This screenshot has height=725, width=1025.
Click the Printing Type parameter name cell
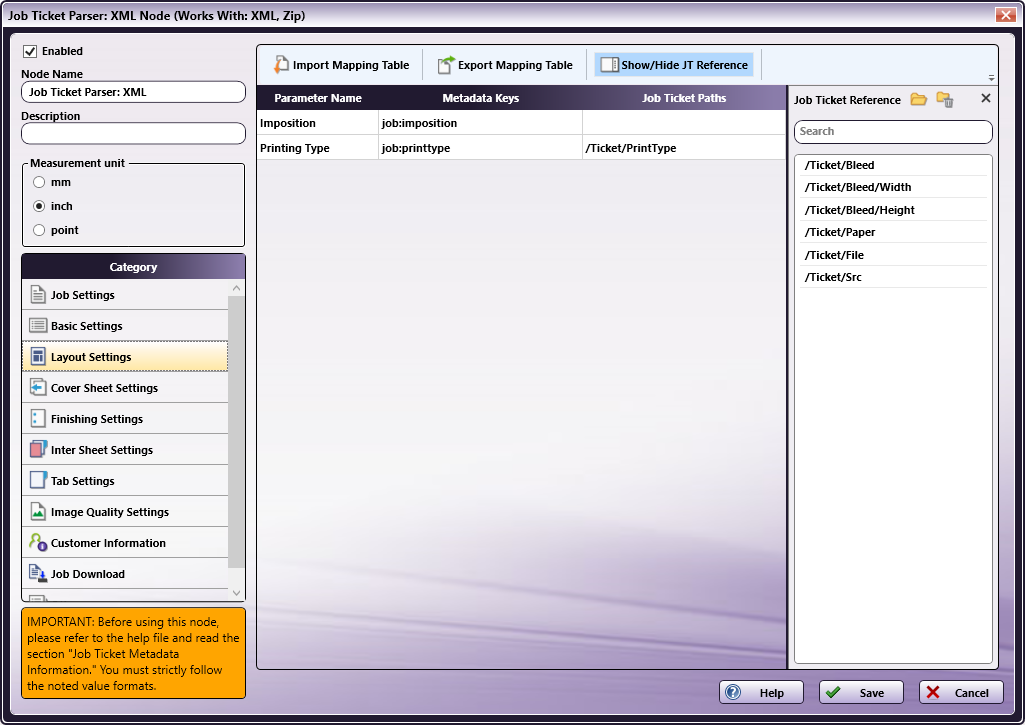(x=318, y=148)
